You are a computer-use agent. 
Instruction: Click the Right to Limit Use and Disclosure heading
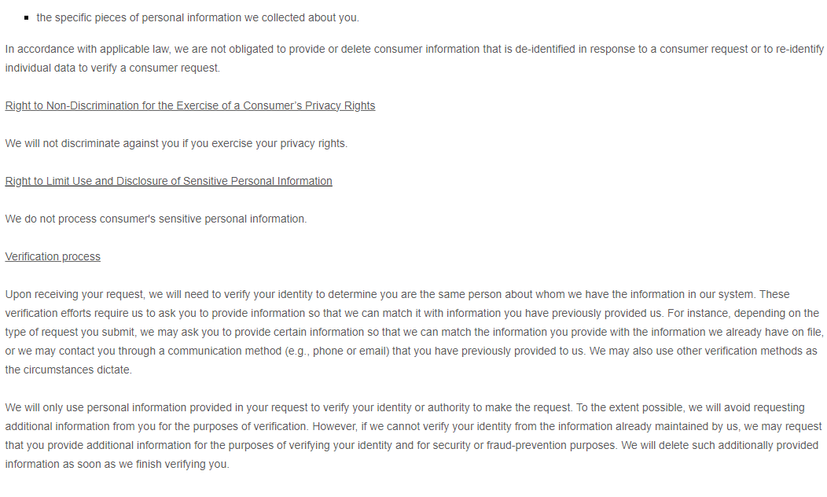(169, 181)
